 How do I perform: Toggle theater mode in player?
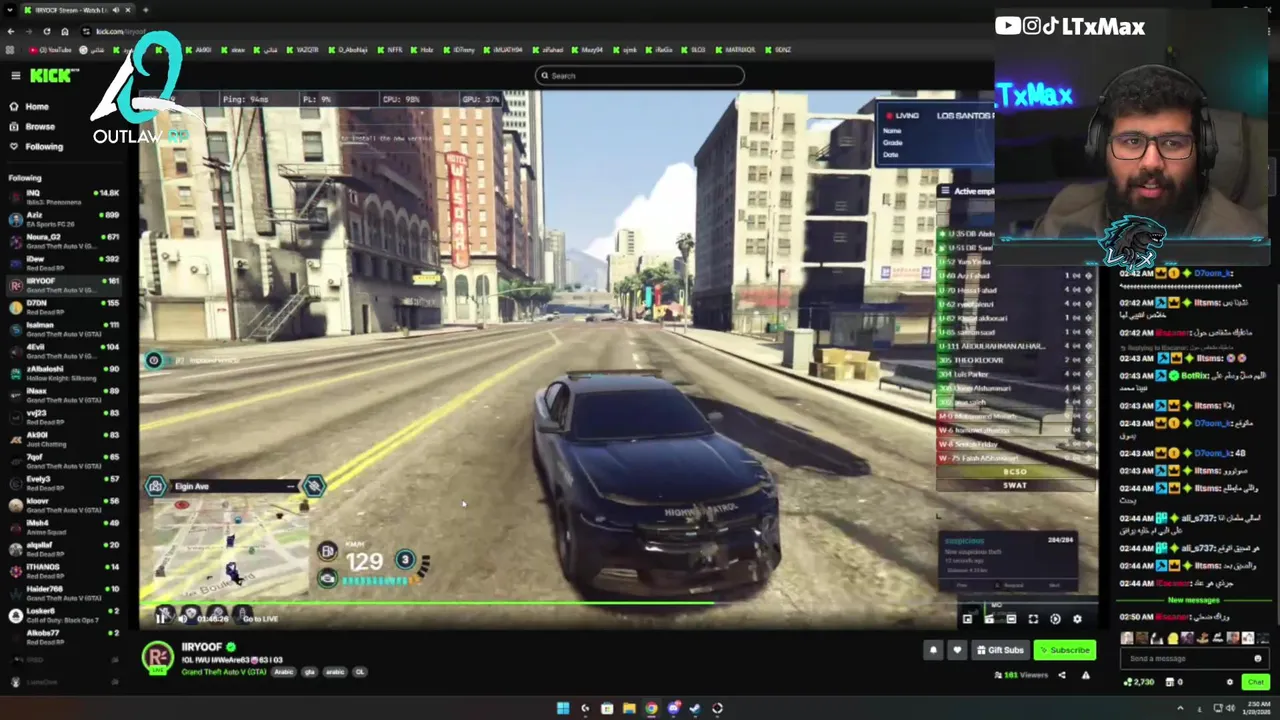click(1011, 619)
